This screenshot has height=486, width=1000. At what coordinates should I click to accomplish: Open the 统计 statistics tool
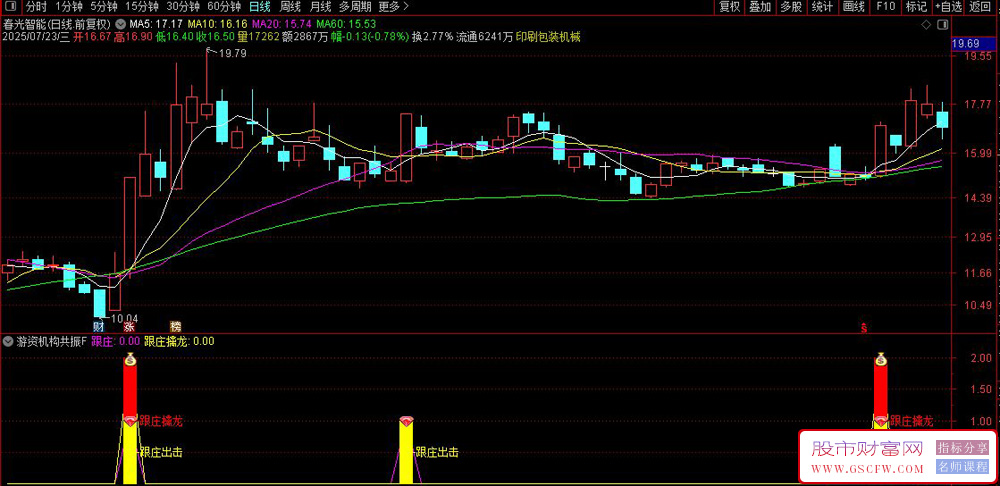(x=822, y=7)
